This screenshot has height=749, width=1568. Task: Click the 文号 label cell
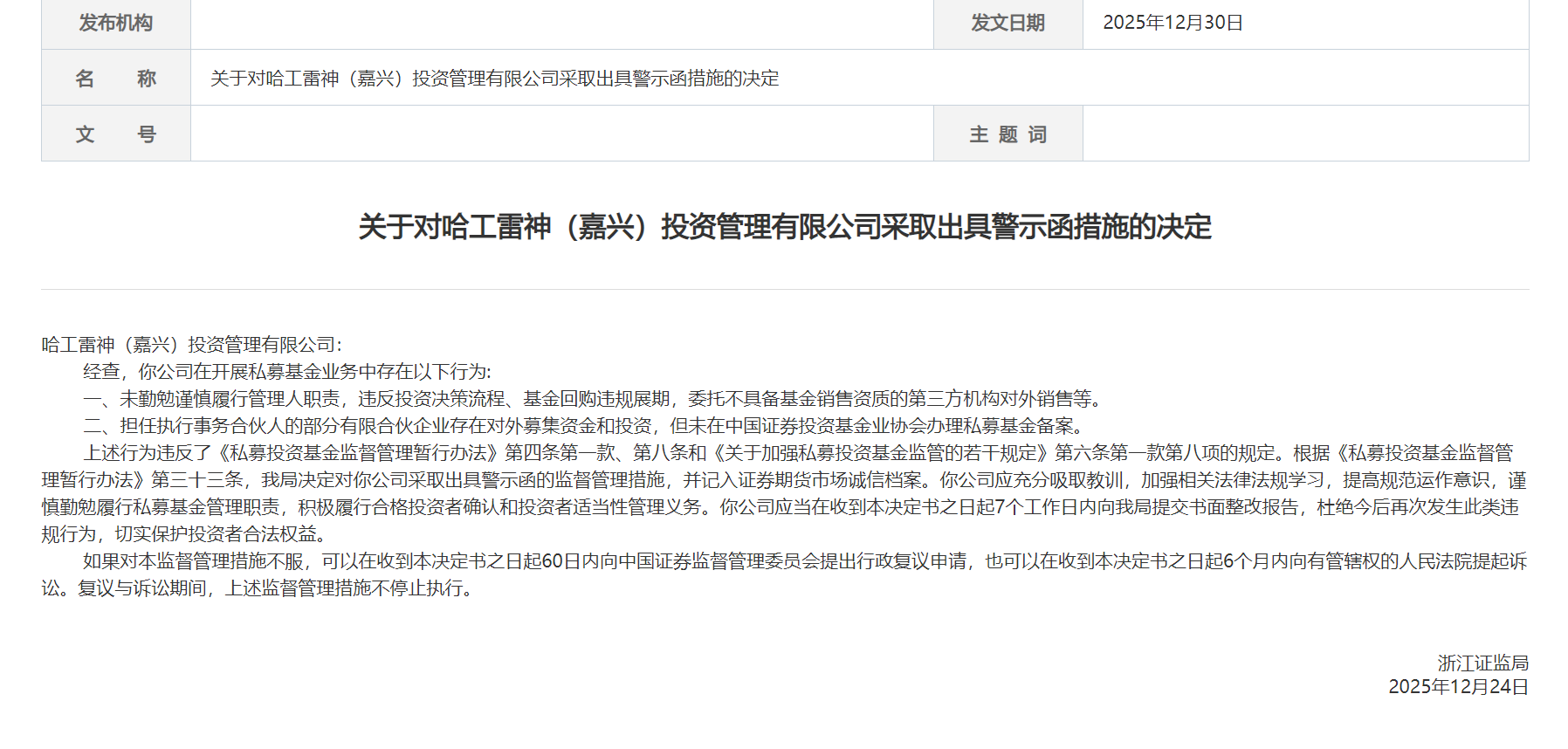tap(116, 134)
